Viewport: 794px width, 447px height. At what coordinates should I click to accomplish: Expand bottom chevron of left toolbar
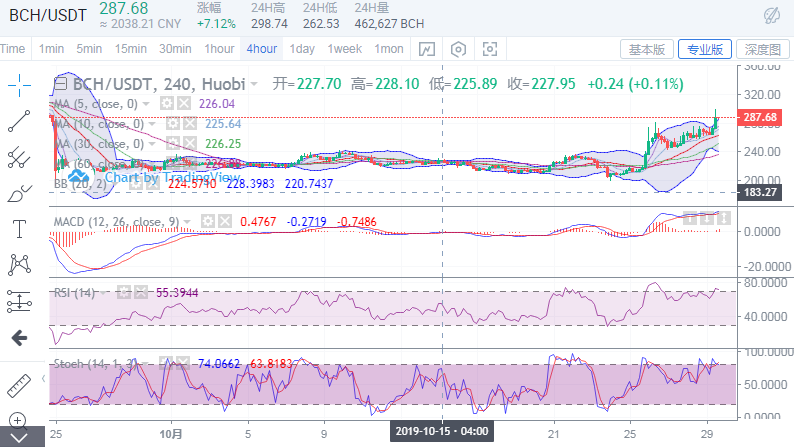point(19,438)
